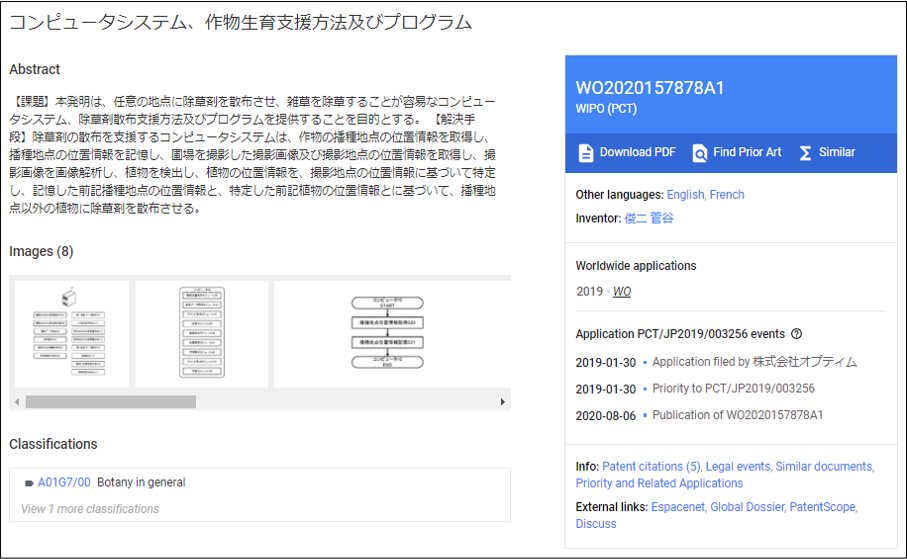The height and width of the screenshot is (559, 907).
Task: Click the image carousel right arrow
Action: [503, 402]
